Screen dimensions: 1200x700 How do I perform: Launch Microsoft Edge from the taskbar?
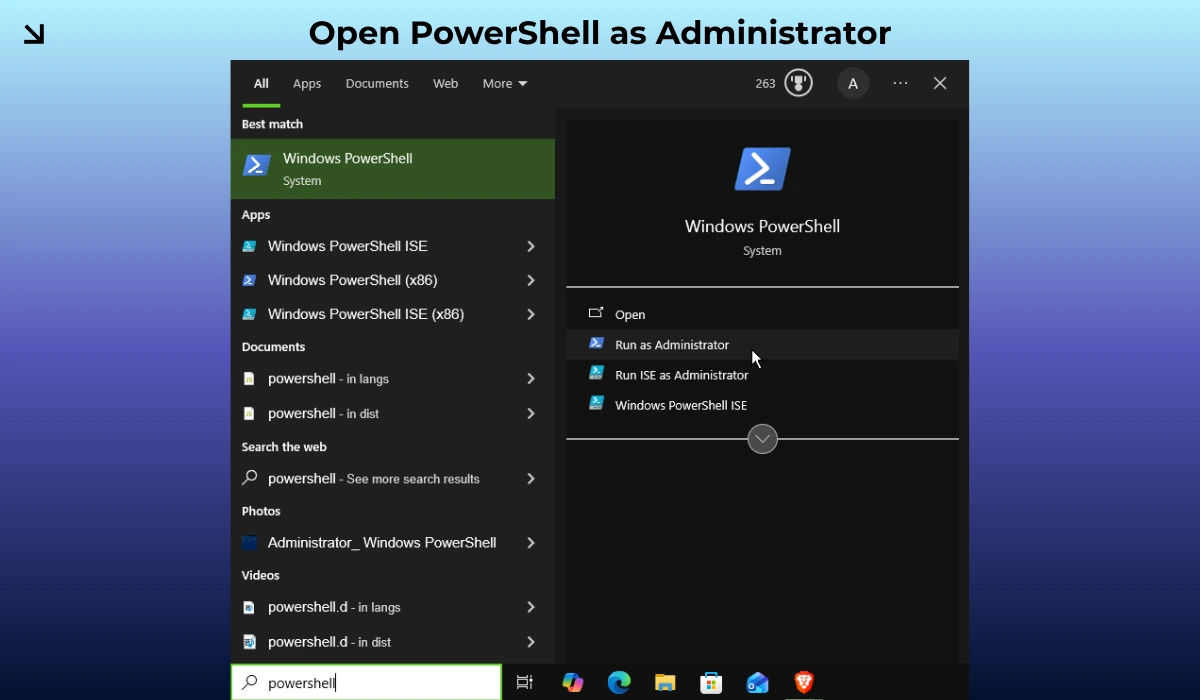[619, 682]
